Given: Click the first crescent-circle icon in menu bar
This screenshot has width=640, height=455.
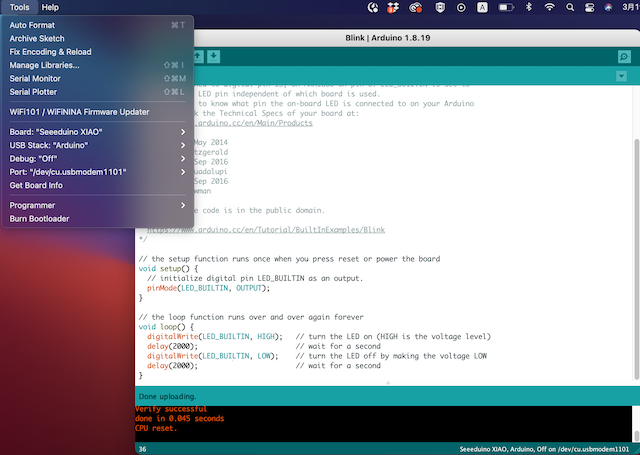Looking at the screenshot, I should [373, 7].
